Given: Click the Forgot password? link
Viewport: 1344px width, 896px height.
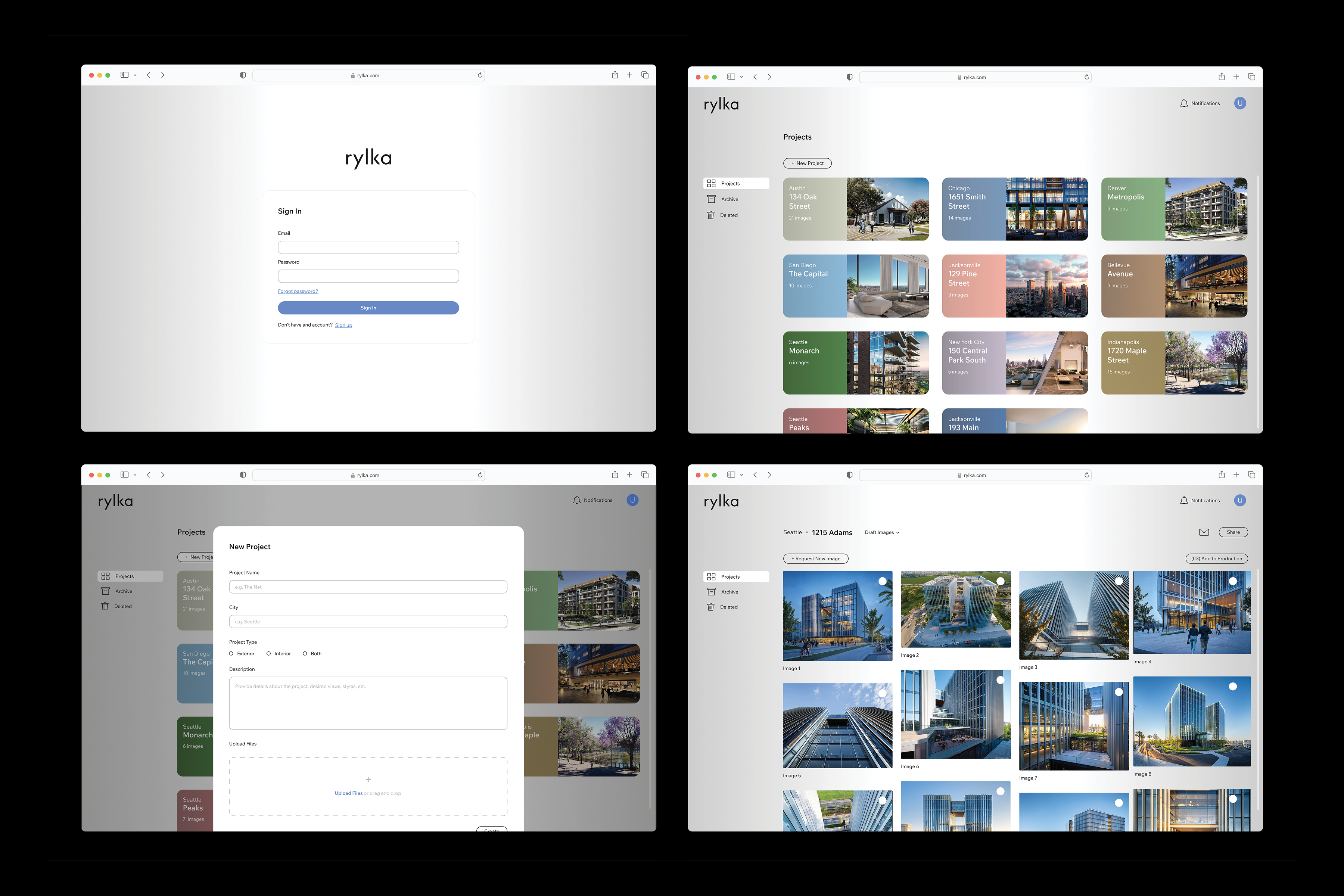Looking at the screenshot, I should pos(298,292).
